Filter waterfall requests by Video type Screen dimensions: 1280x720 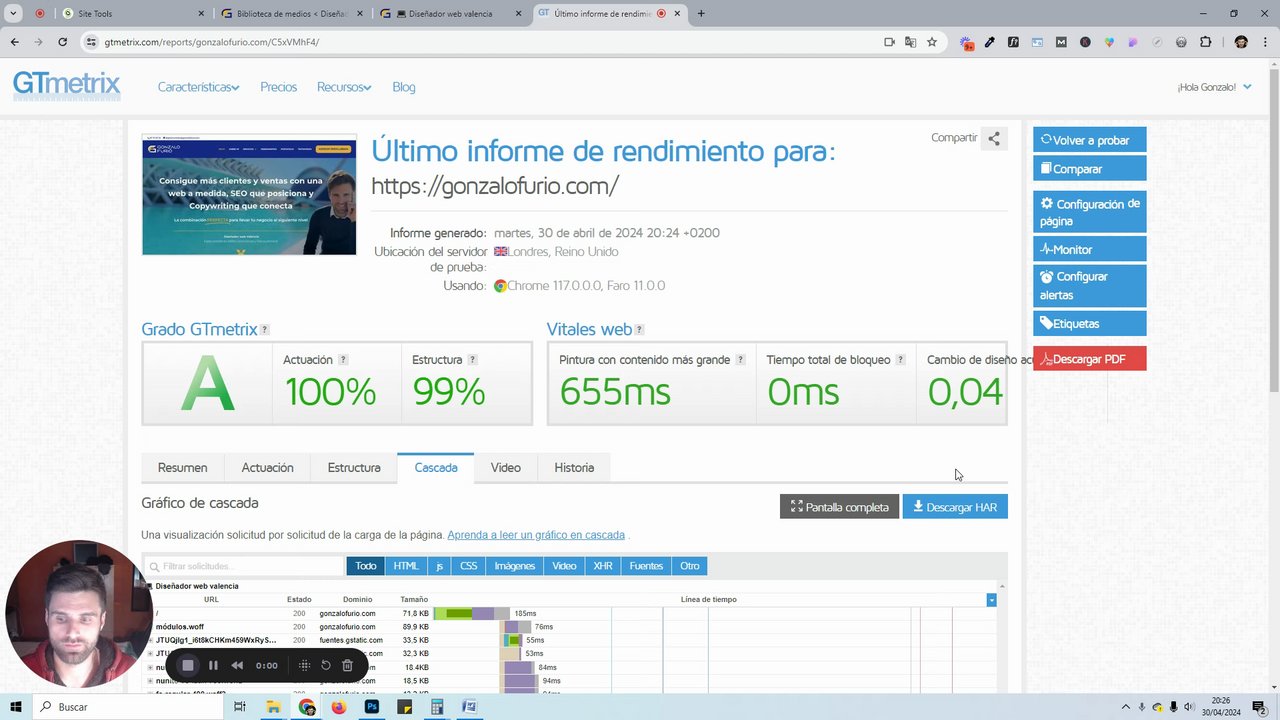tap(564, 566)
